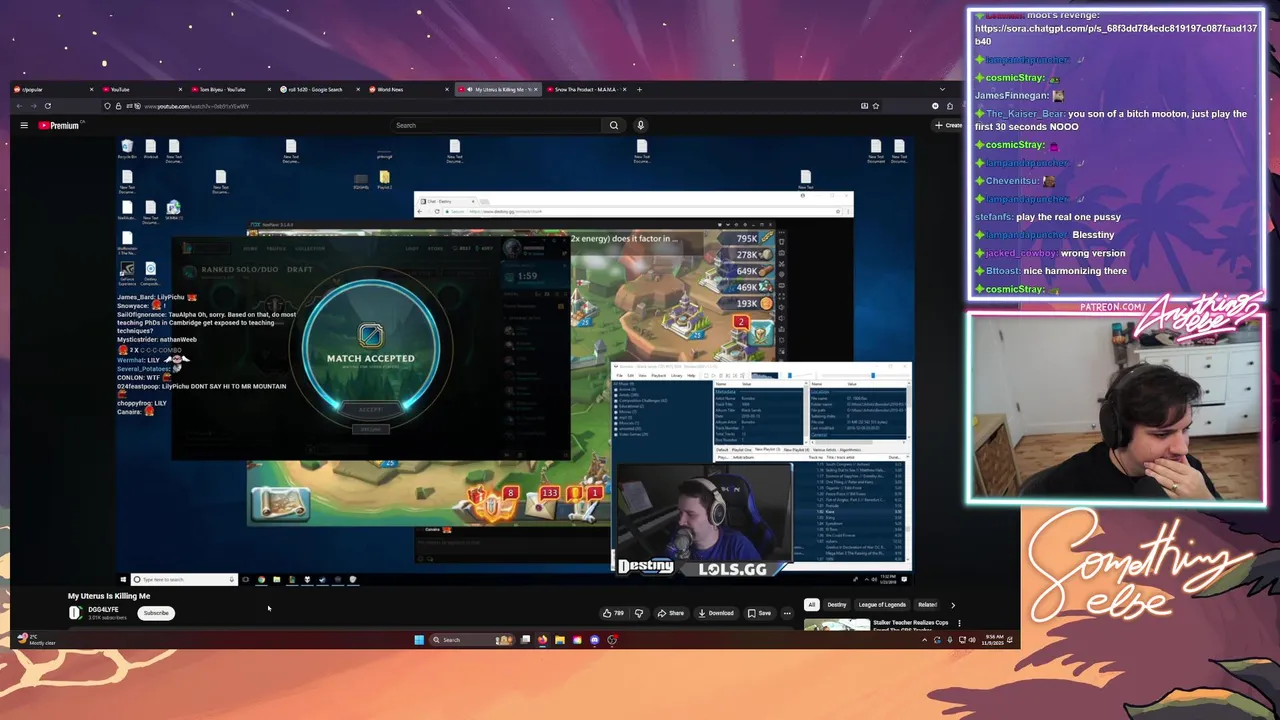Click the browser address bar URL
The image size is (1280, 720).
click(x=197, y=106)
